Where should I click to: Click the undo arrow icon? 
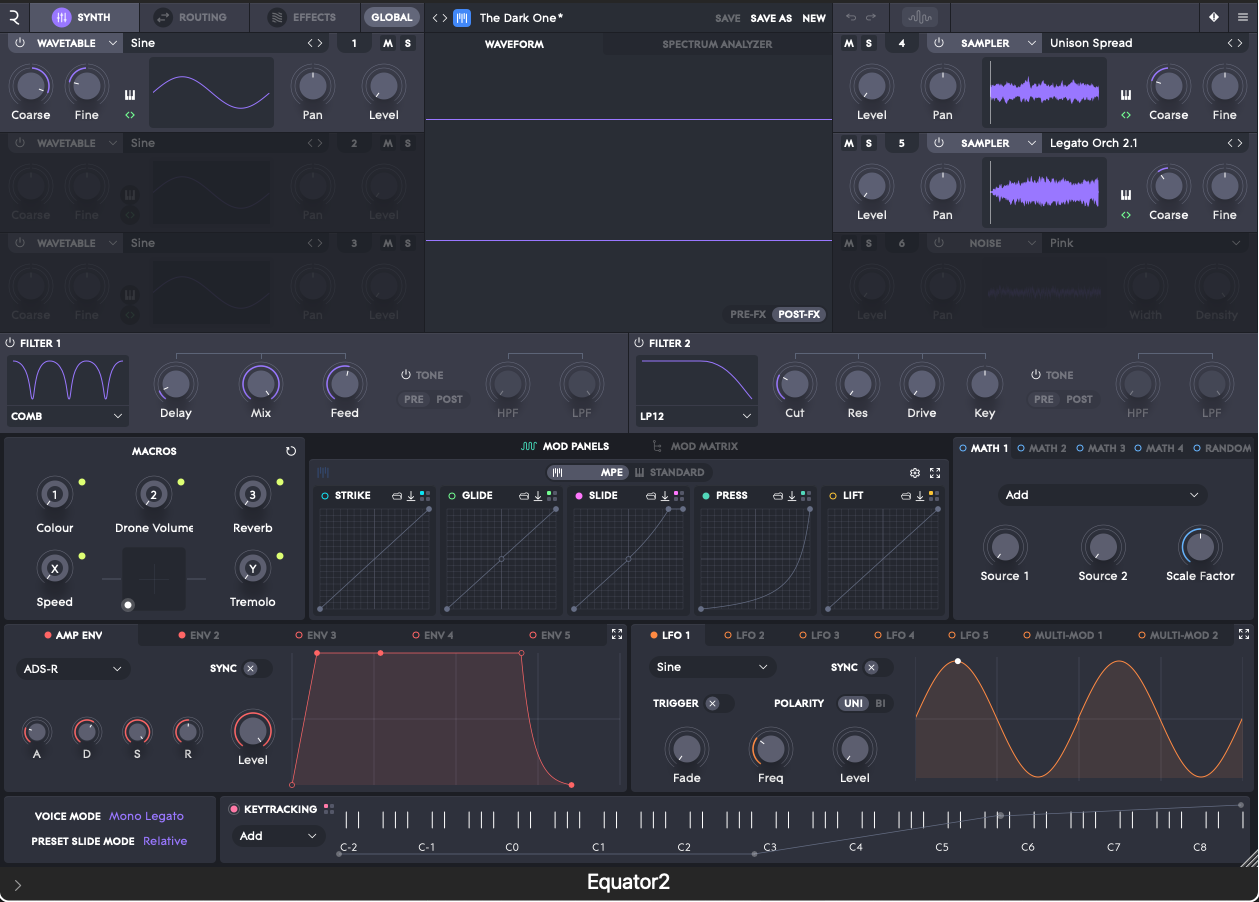click(851, 17)
